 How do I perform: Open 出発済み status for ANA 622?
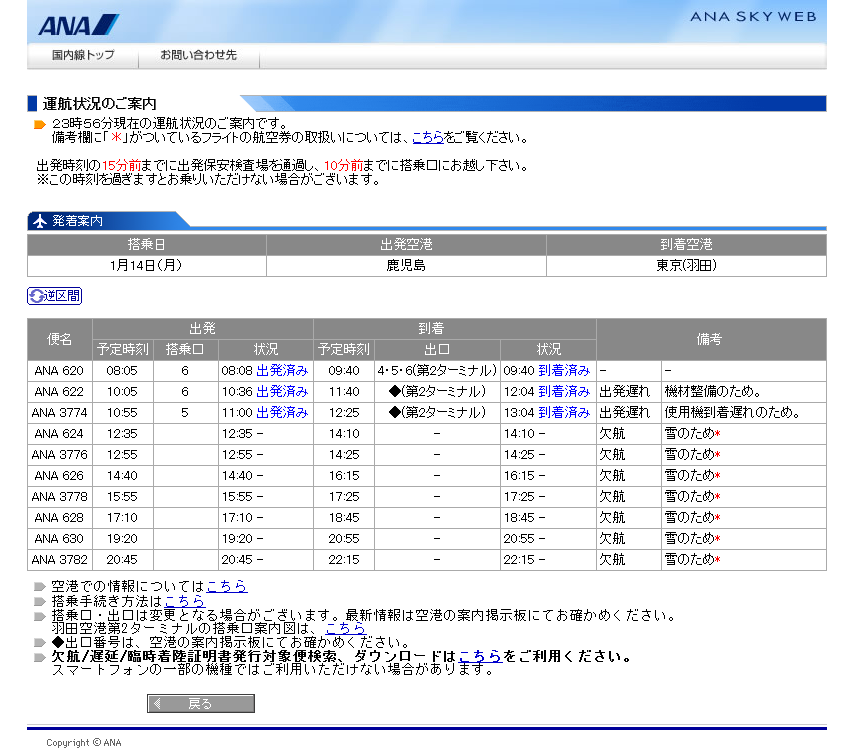pos(282,392)
